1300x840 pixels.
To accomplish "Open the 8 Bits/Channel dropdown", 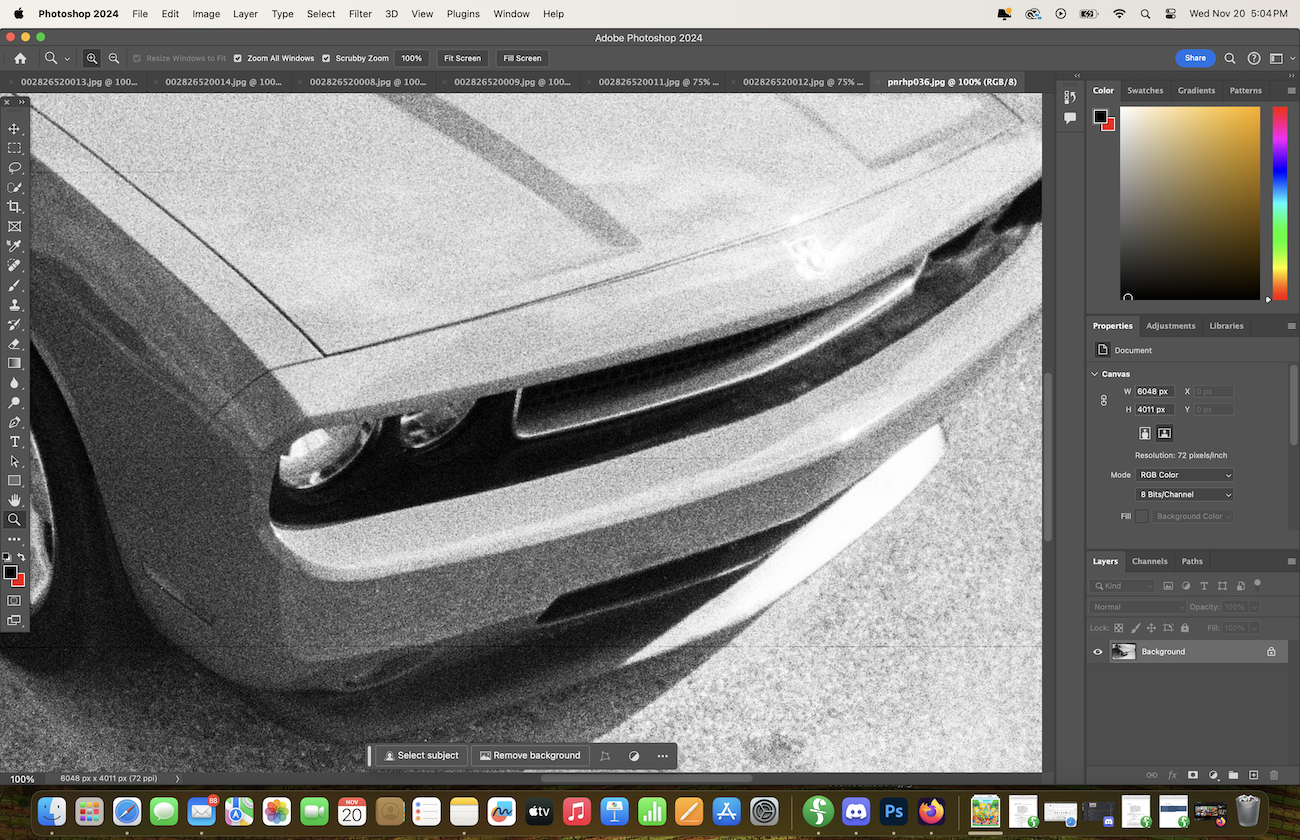I will click(x=1185, y=494).
